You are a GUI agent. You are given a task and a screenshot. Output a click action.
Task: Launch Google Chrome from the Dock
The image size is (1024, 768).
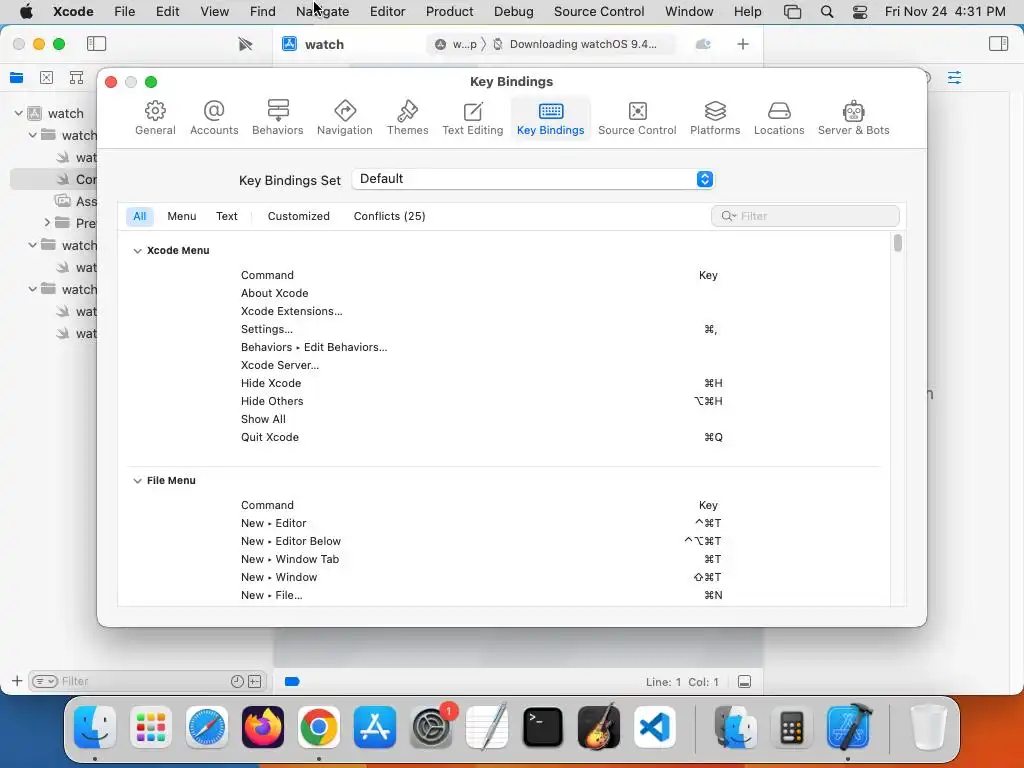pos(319,726)
